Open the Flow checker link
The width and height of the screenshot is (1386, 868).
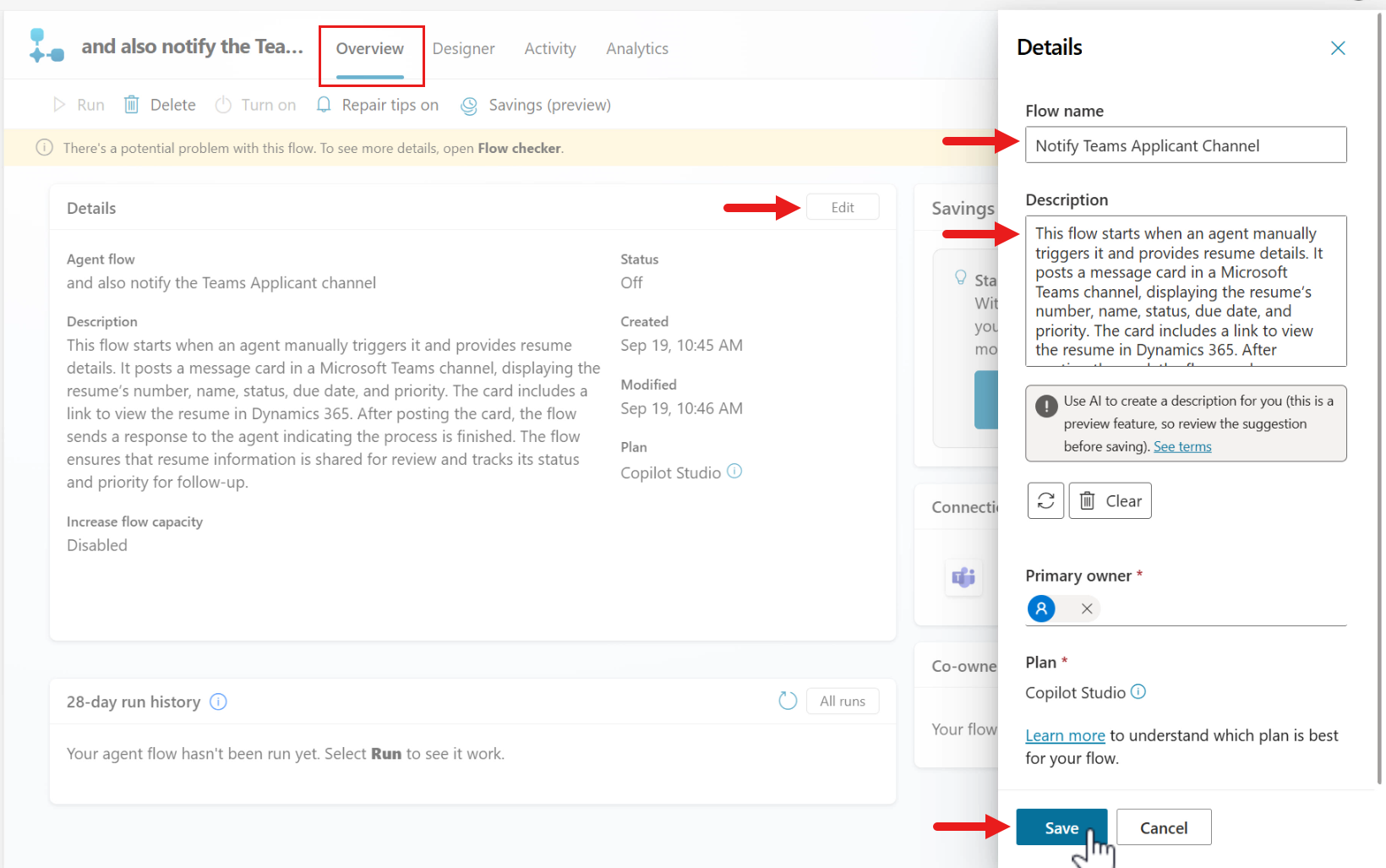point(518,148)
